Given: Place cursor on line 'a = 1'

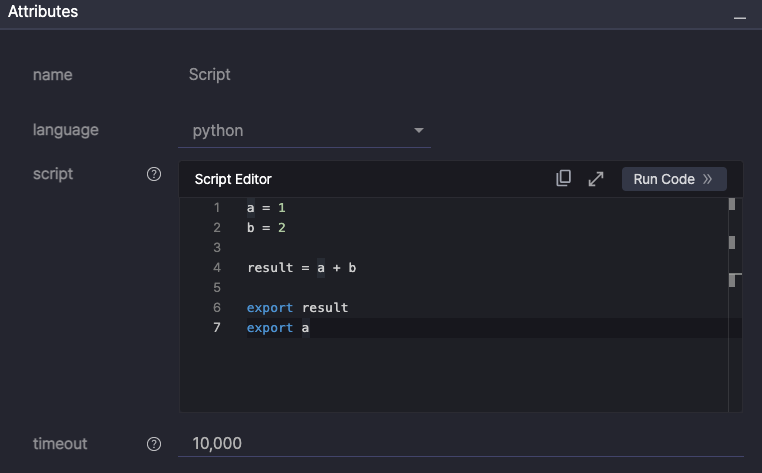Looking at the screenshot, I should (x=266, y=208).
